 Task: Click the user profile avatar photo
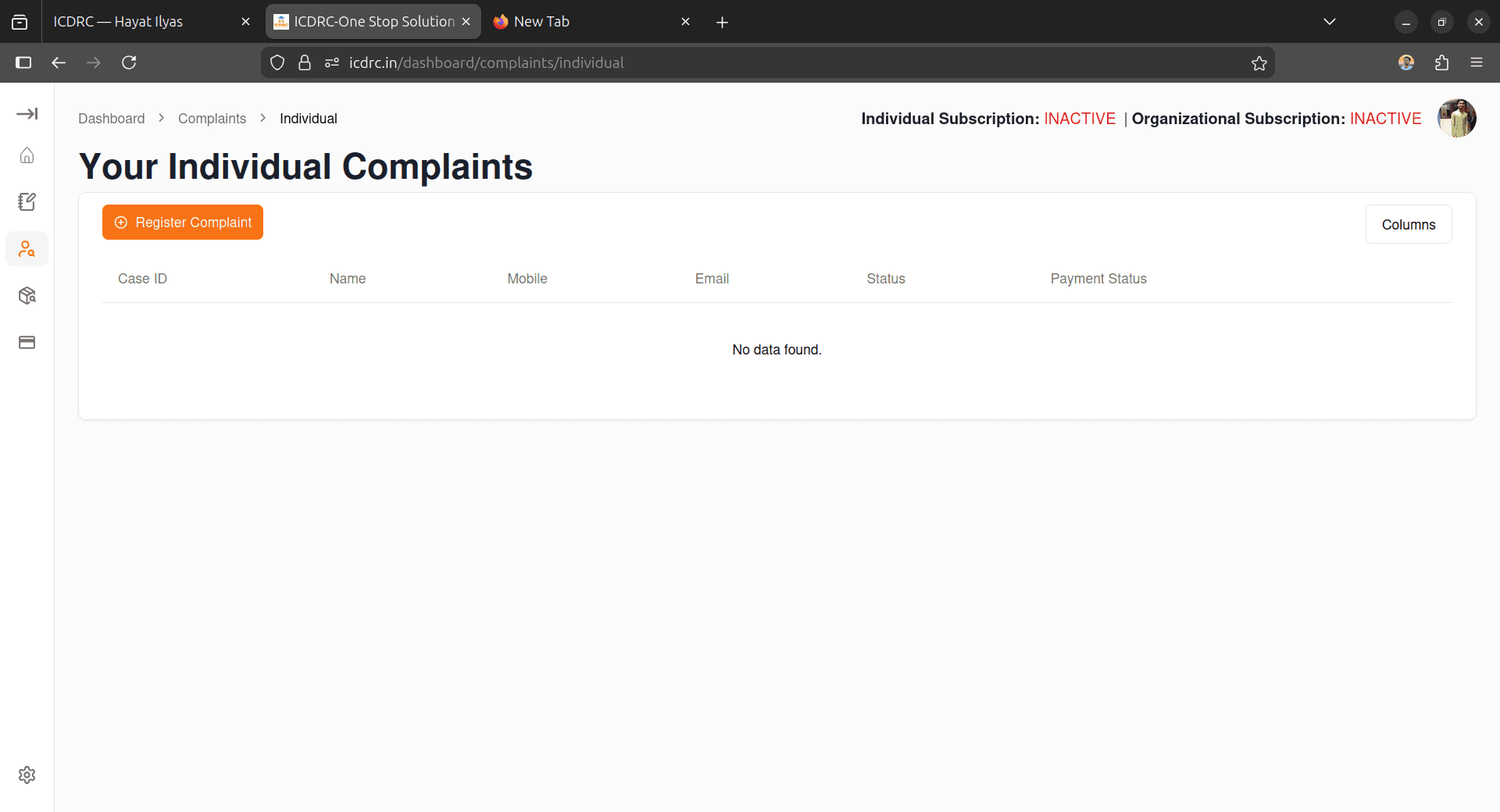1457,118
